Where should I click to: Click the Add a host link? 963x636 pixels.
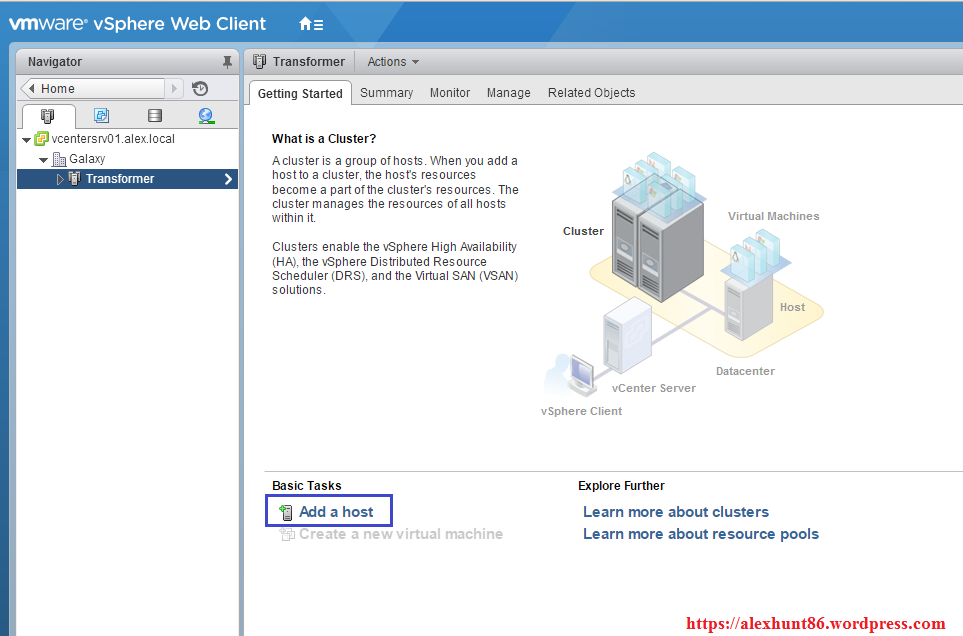336,511
